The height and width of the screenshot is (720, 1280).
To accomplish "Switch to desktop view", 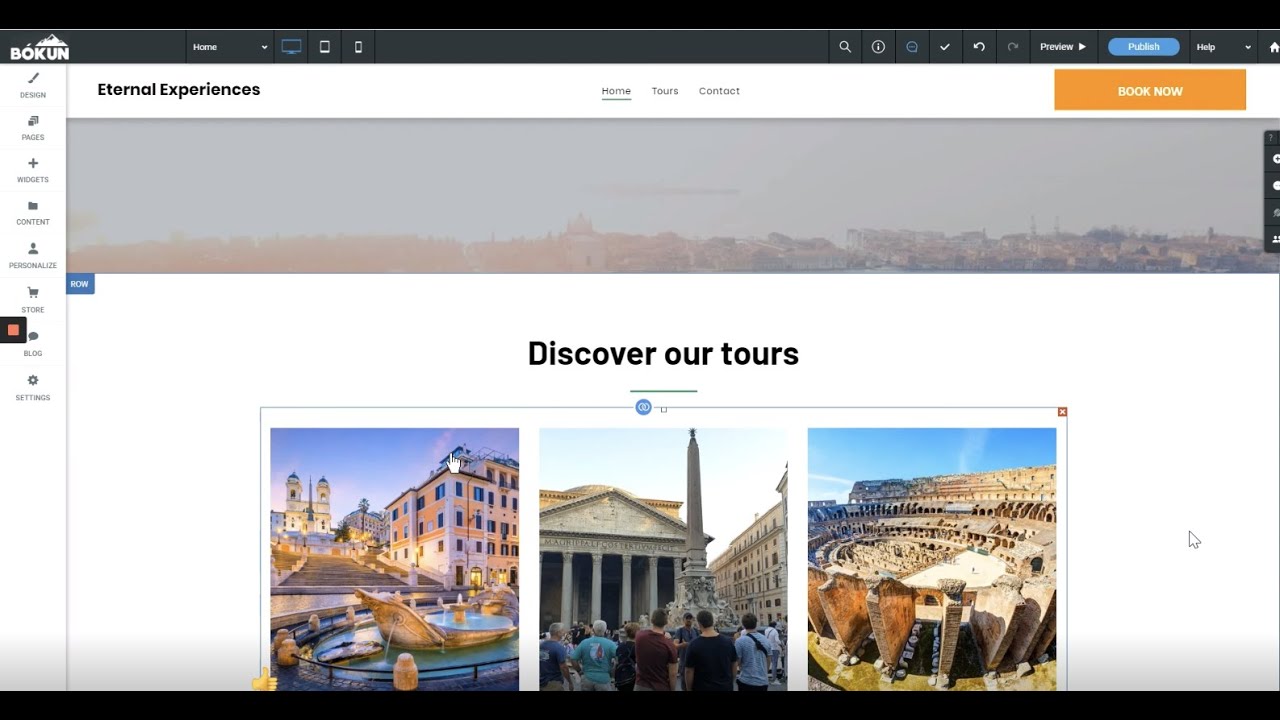I will click(x=291, y=47).
